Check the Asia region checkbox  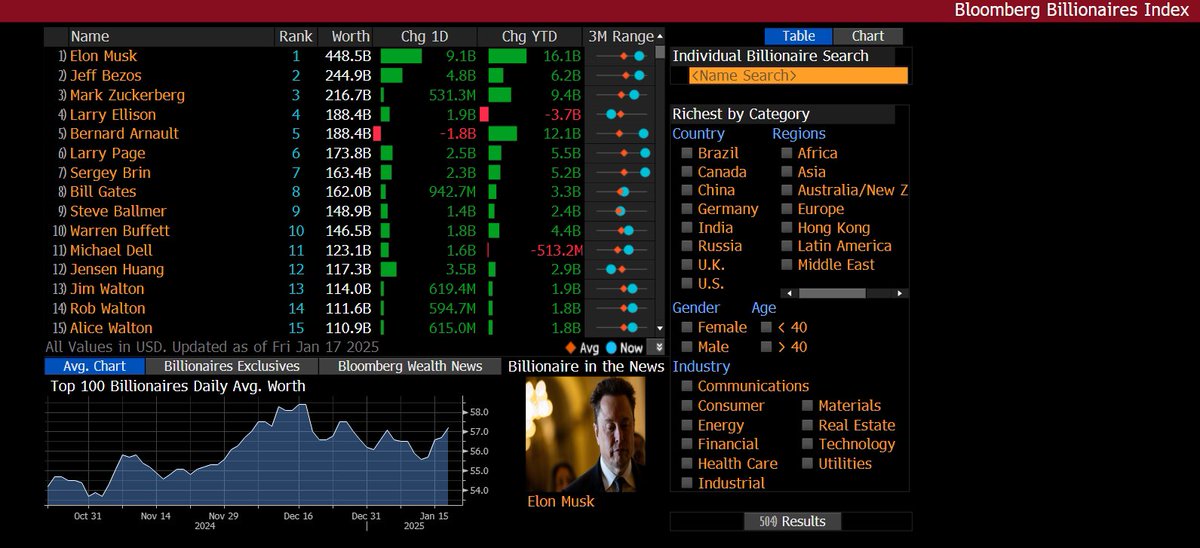(x=787, y=172)
